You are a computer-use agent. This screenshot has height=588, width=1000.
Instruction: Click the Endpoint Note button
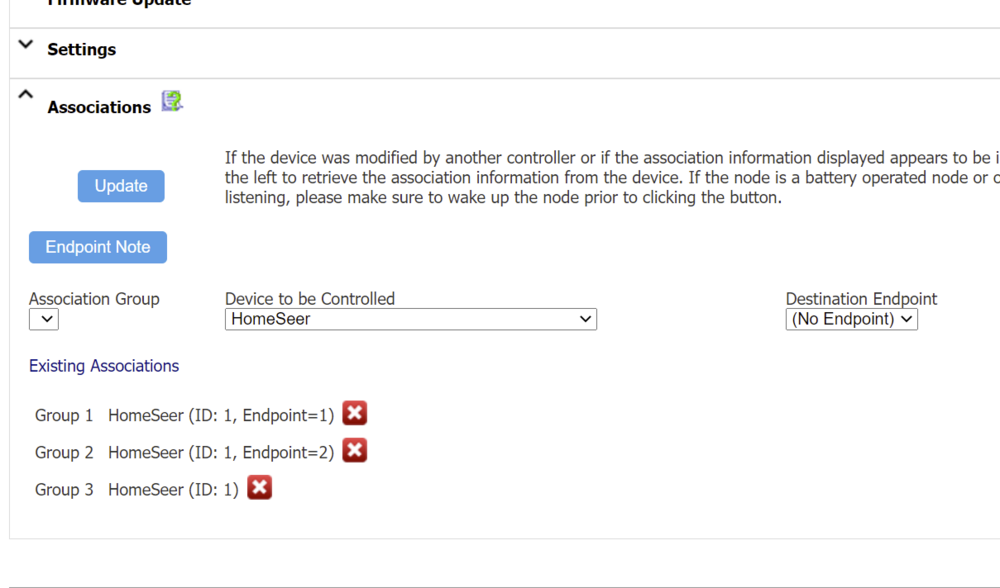tap(98, 247)
